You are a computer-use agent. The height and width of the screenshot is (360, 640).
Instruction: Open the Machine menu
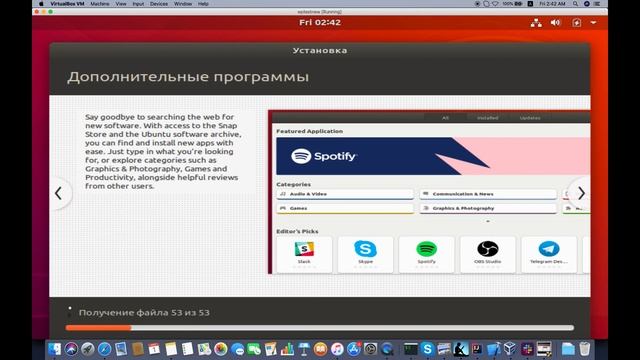tap(100, 4)
